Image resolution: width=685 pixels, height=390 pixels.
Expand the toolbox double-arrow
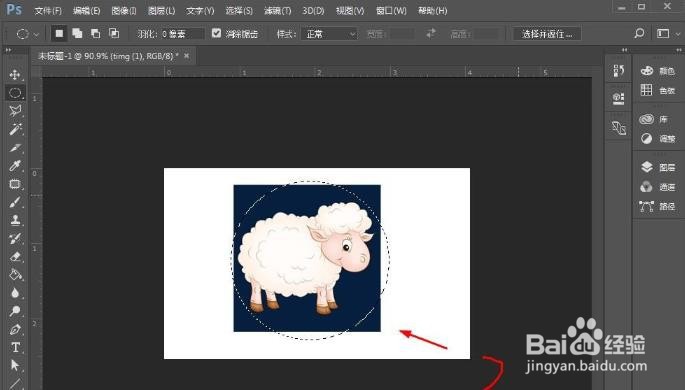tap(8, 51)
